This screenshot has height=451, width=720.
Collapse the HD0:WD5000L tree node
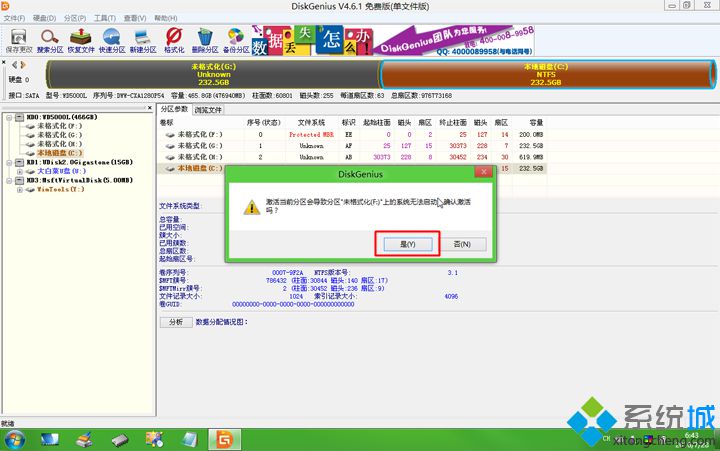[x=9, y=117]
